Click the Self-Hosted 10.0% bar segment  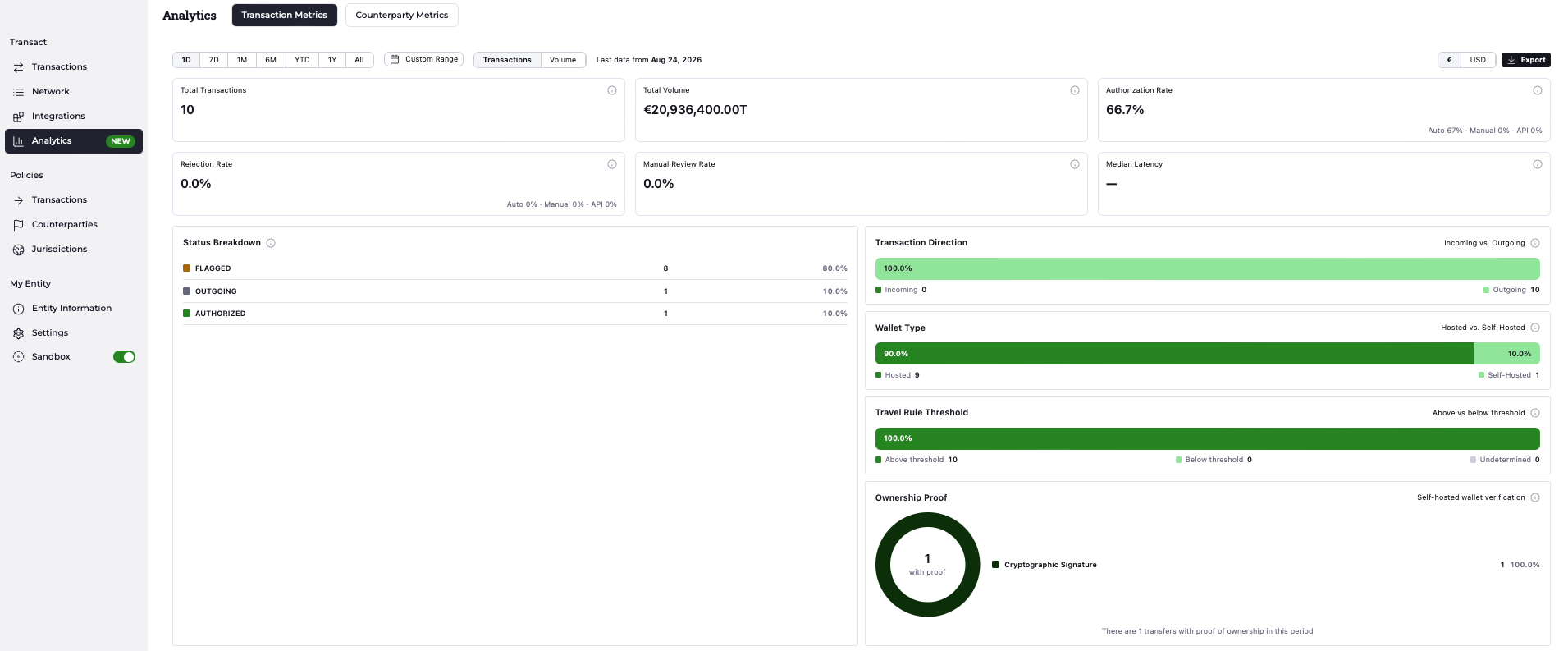point(1506,354)
